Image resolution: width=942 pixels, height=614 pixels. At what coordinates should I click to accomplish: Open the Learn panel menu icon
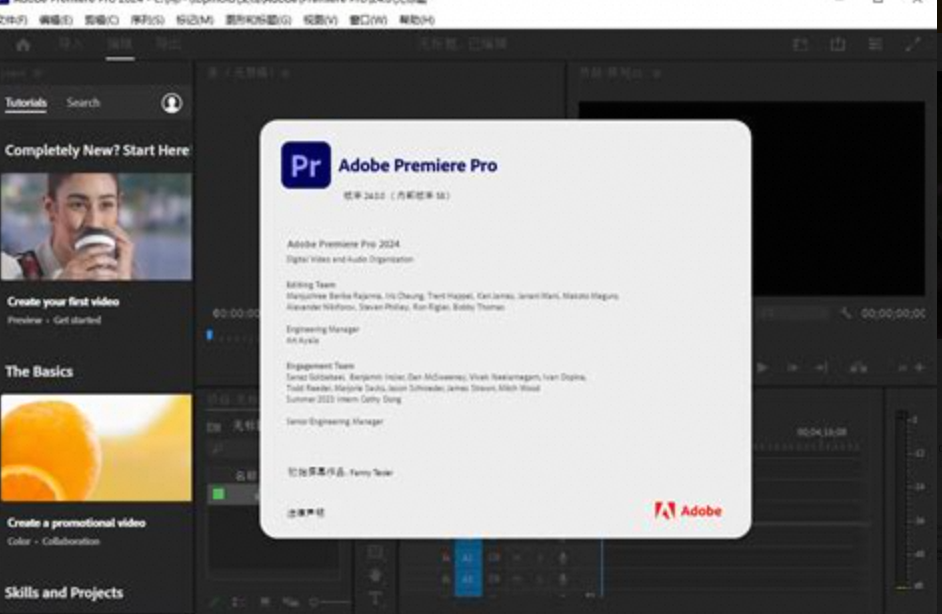(37, 74)
